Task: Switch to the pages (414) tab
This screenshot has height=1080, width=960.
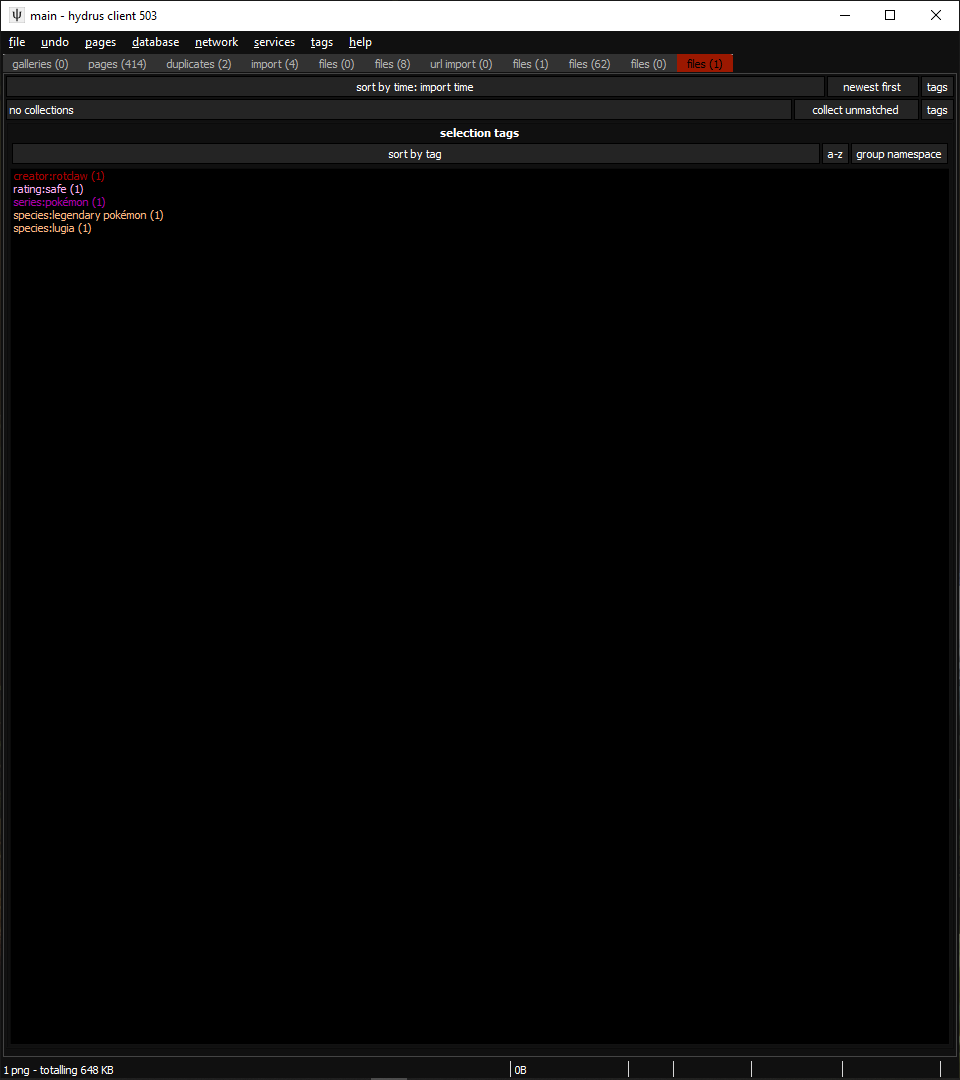Action: click(x=116, y=63)
